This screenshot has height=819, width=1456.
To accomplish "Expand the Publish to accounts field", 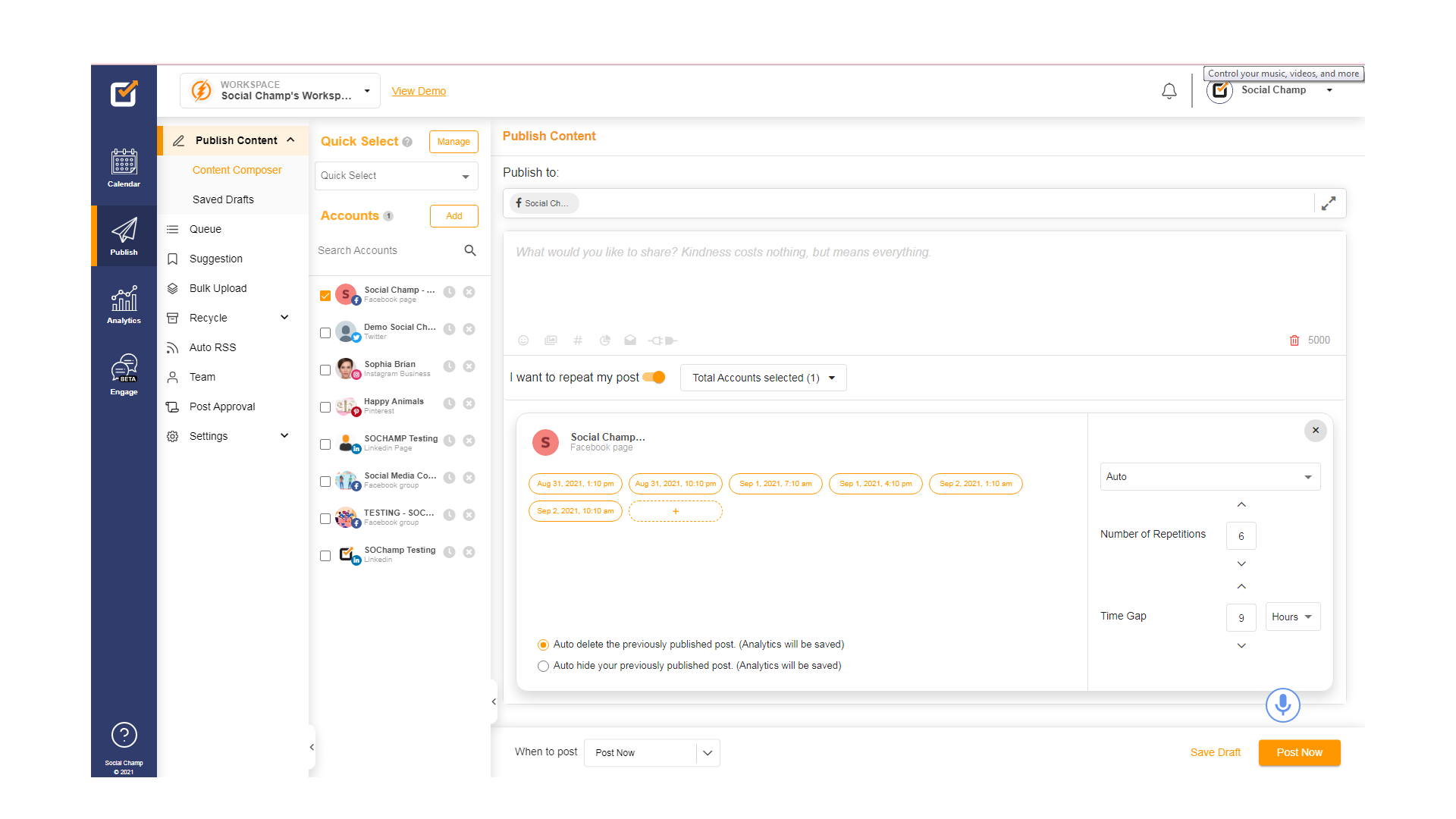I will point(1329,203).
